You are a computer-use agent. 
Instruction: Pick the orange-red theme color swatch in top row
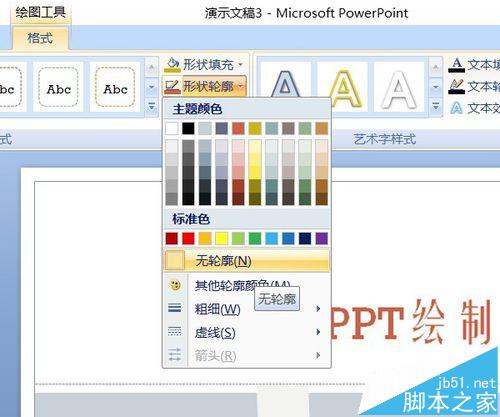[x=238, y=128]
